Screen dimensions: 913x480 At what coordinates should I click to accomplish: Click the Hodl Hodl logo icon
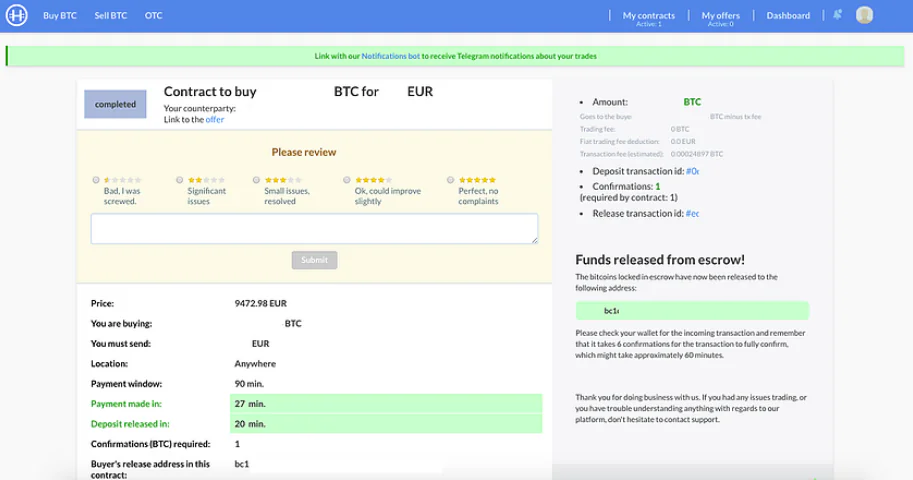coord(17,15)
